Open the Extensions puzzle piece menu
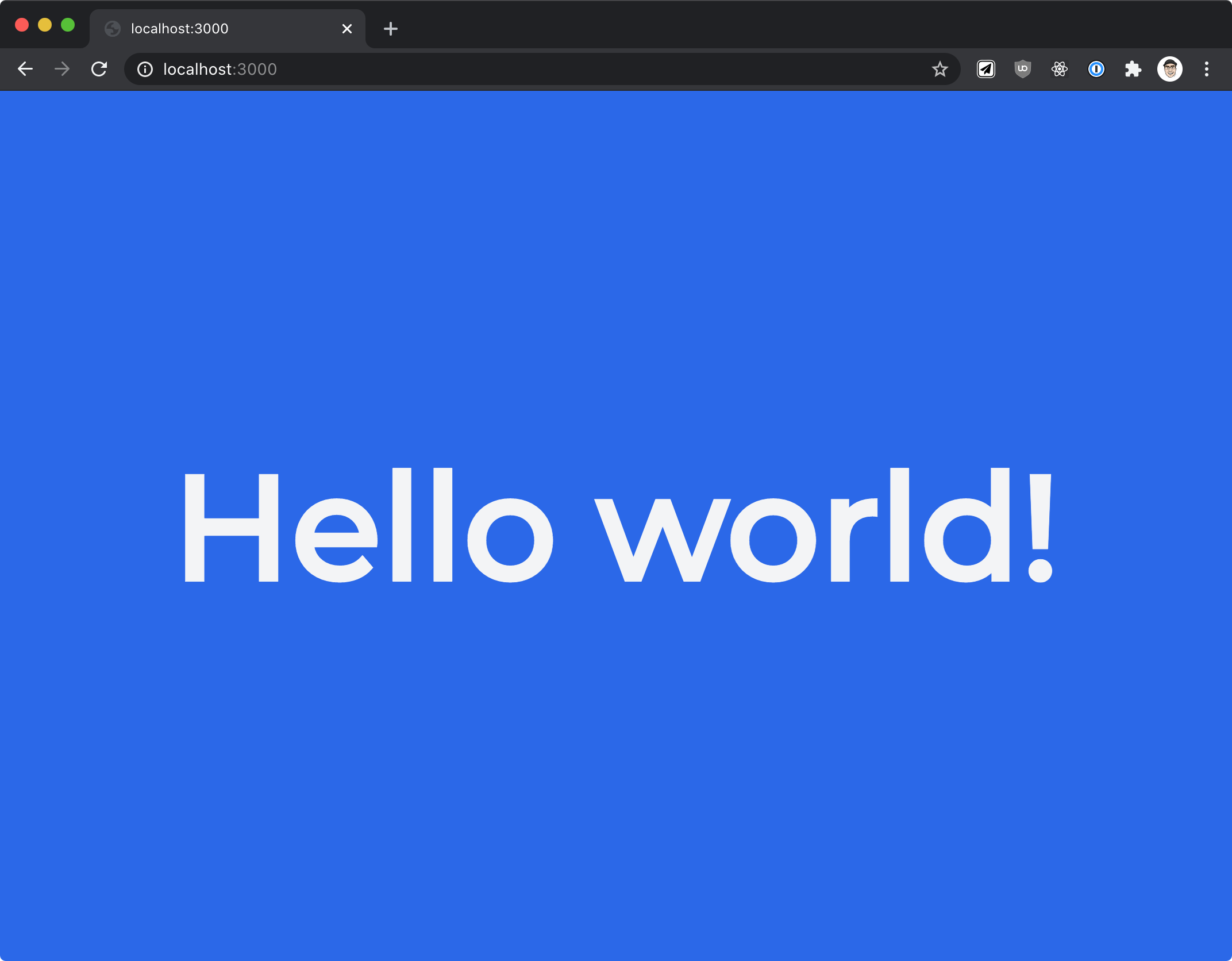 tap(1133, 69)
